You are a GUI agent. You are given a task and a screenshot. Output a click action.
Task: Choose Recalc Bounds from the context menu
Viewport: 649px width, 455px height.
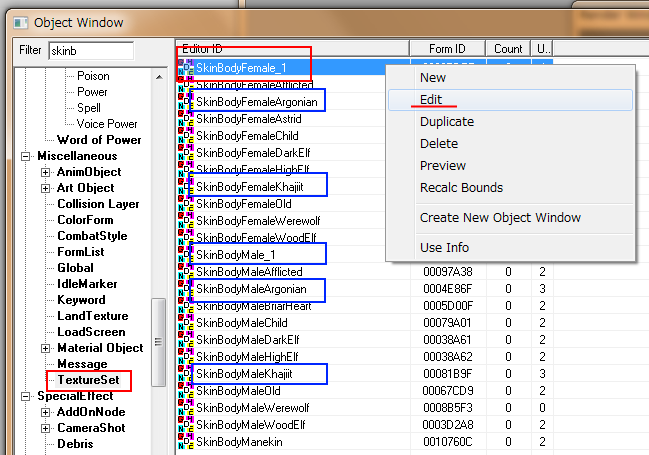coord(510,188)
